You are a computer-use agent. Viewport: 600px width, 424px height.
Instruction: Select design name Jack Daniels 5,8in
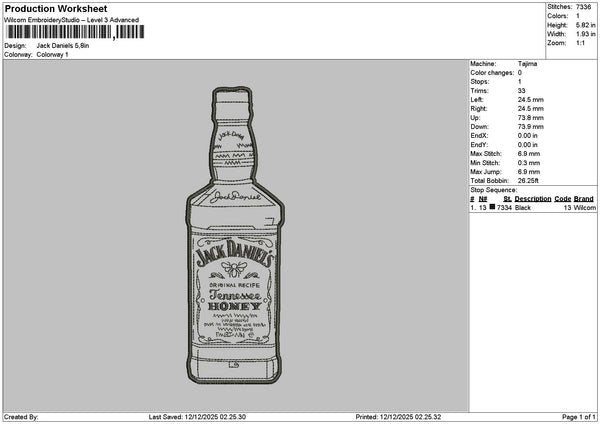pyautogui.click(x=63, y=46)
